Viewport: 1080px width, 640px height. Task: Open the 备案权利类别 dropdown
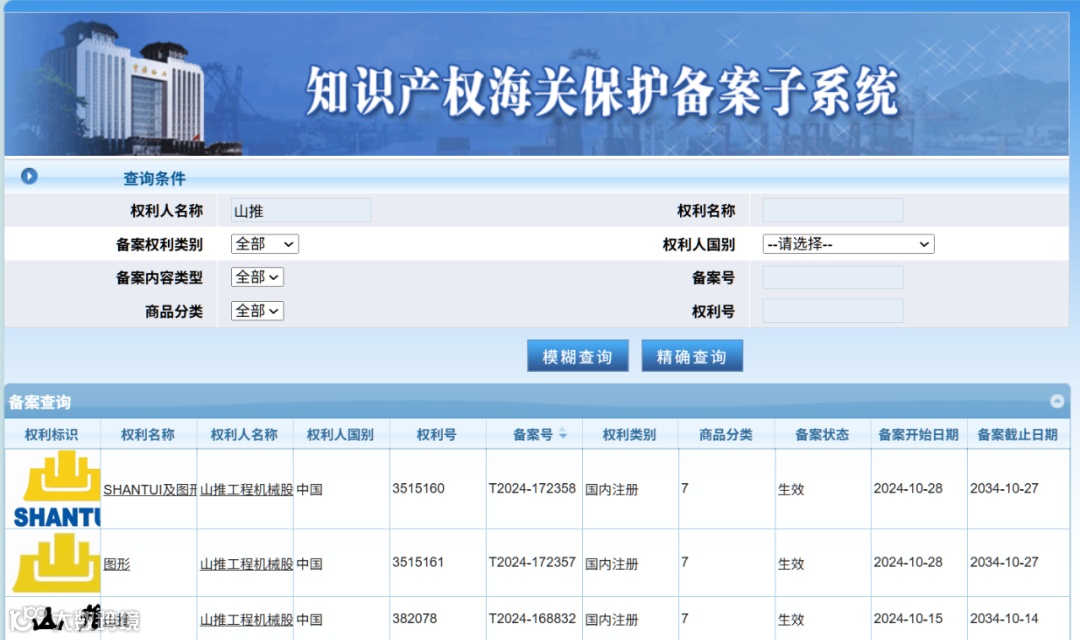tap(264, 244)
